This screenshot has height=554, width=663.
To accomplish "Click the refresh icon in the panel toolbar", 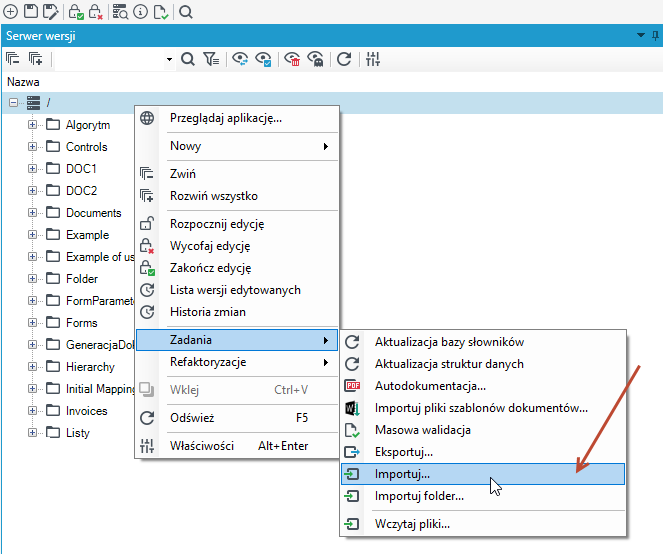I will pyautogui.click(x=344, y=59).
